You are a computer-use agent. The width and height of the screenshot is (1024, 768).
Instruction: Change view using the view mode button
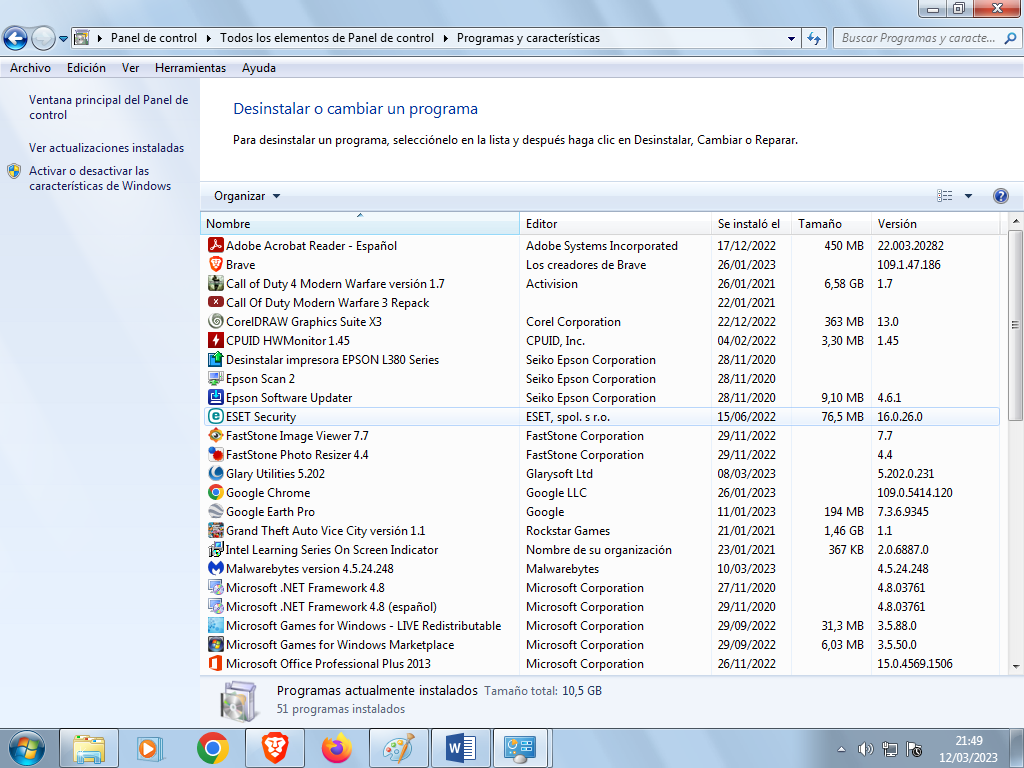click(944, 196)
